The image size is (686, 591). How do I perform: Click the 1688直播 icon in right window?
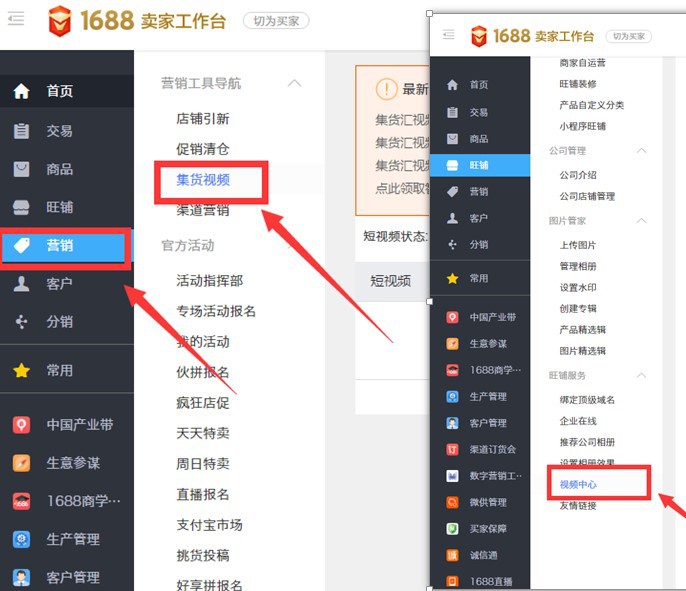(452, 581)
